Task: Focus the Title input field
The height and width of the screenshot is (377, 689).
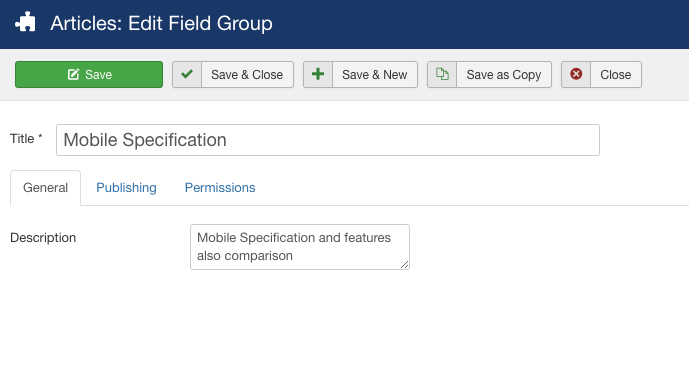Action: [x=328, y=140]
